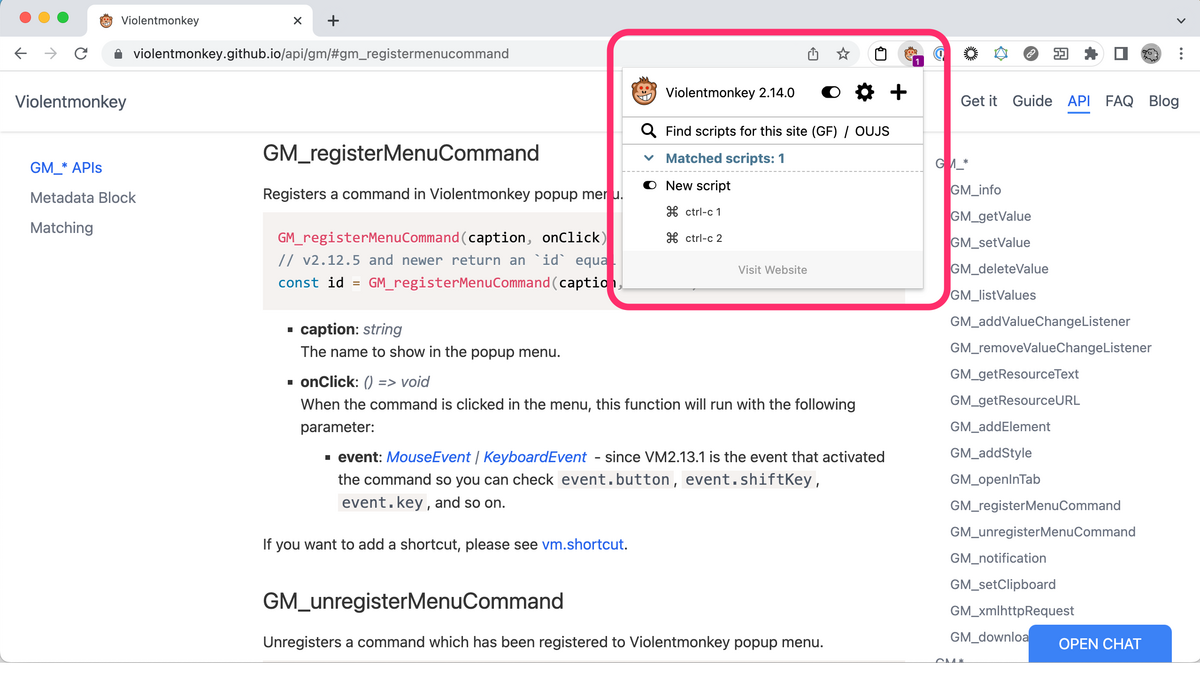
Task: Jump to GM_setValue in contents
Action: pyautogui.click(x=990, y=242)
